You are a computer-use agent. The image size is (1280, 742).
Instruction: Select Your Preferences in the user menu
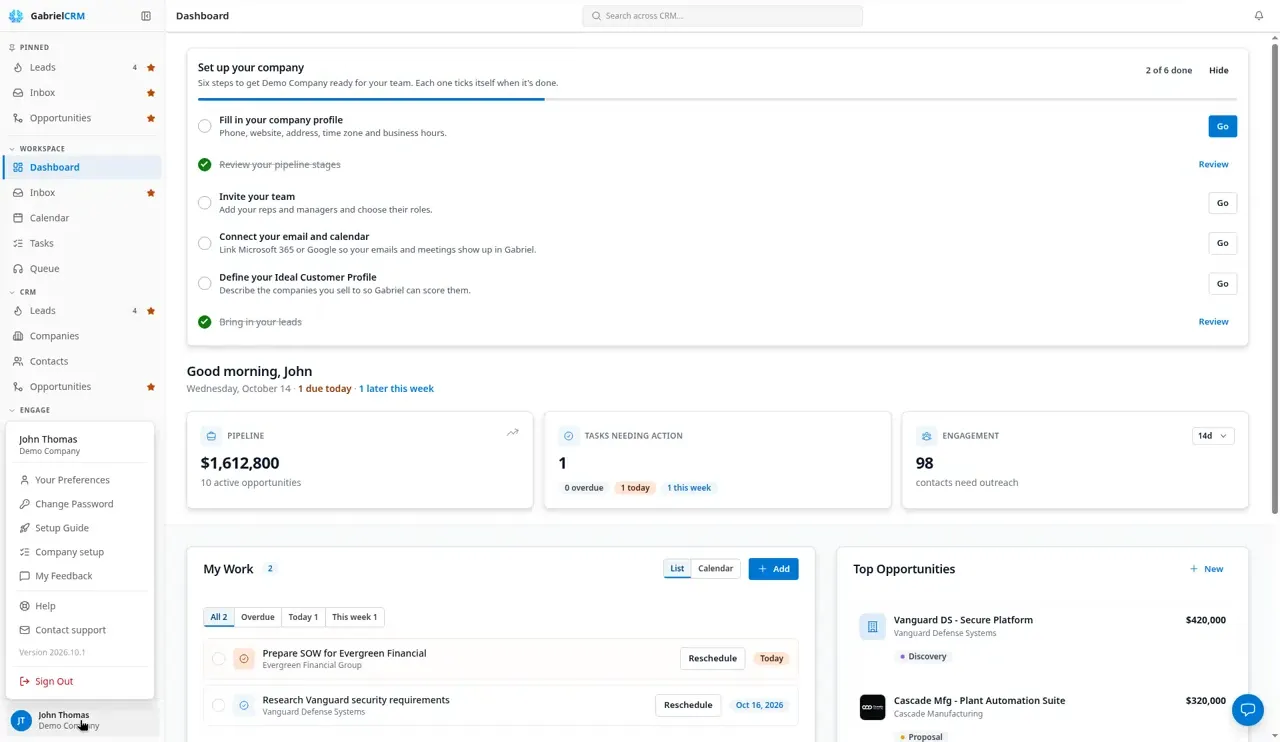pyautogui.click(x=80, y=480)
